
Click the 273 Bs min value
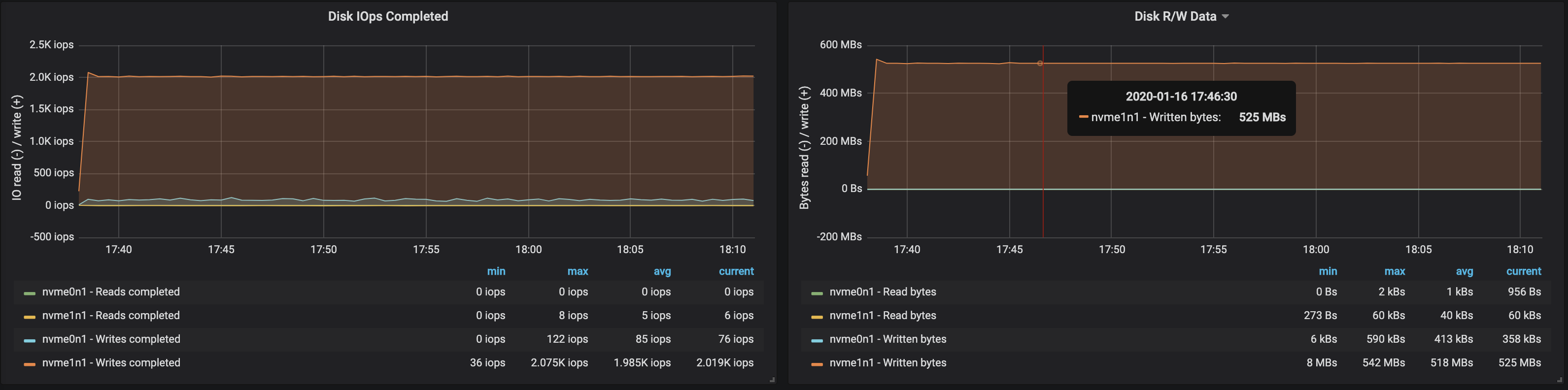(x=1320, y=316)
